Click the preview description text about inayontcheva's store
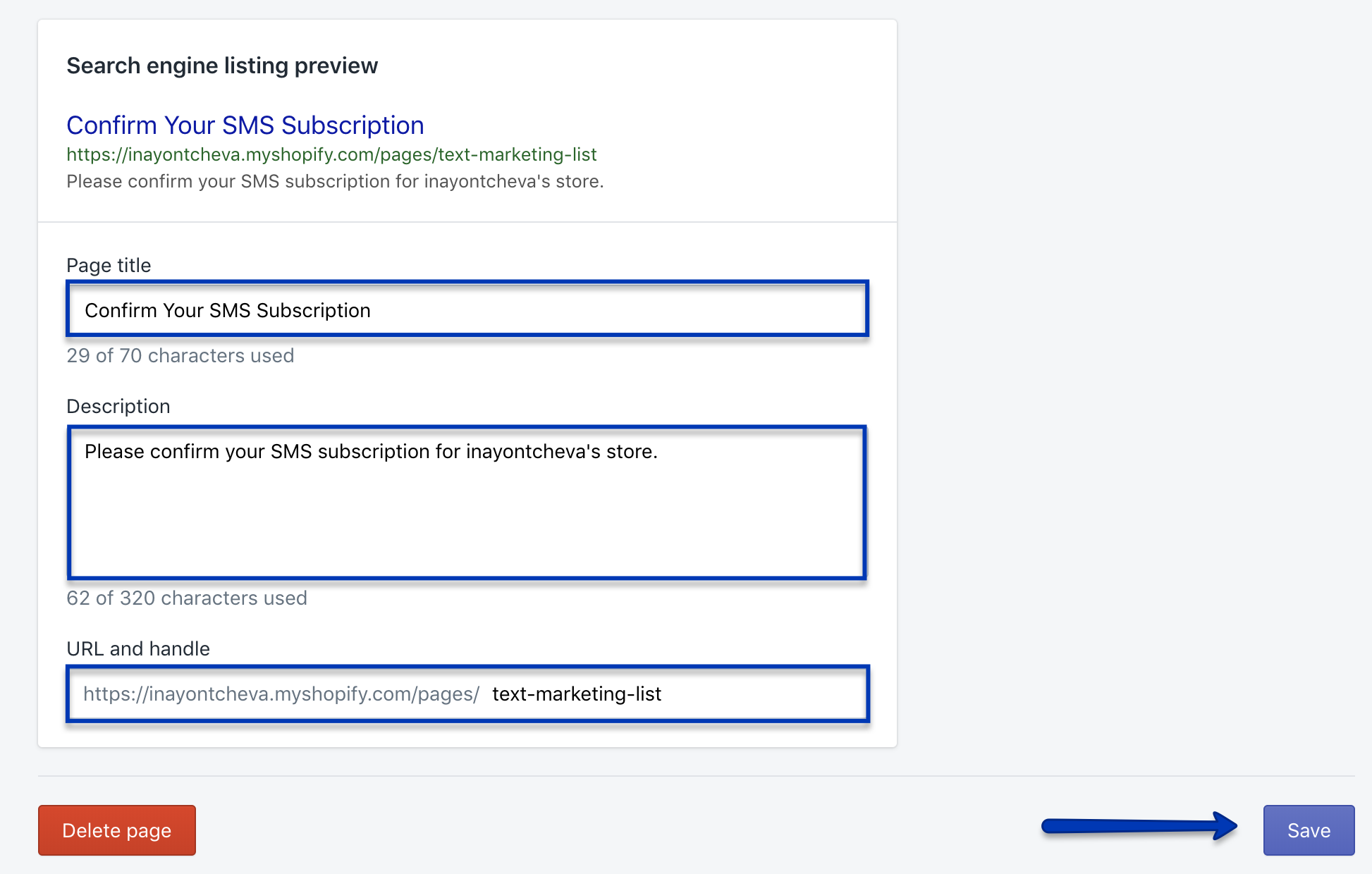 point(335,181)
